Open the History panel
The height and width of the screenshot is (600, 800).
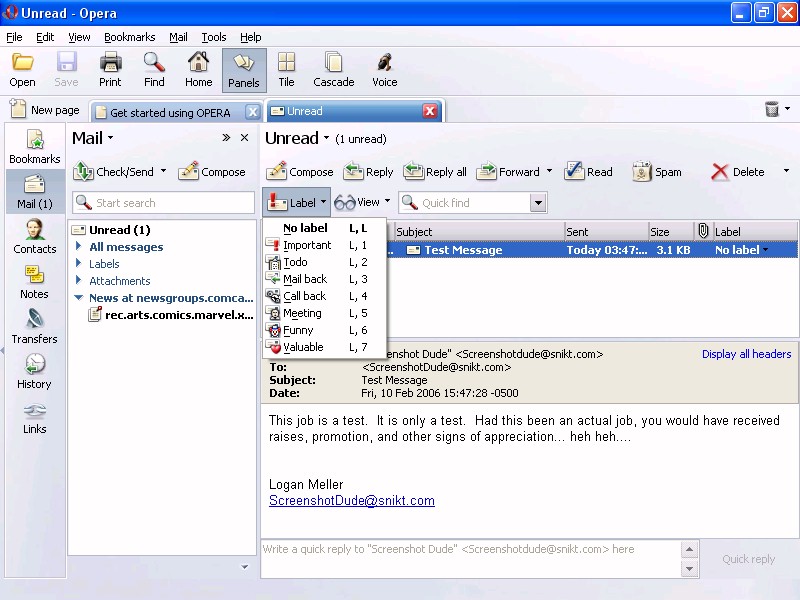[35, 371]
